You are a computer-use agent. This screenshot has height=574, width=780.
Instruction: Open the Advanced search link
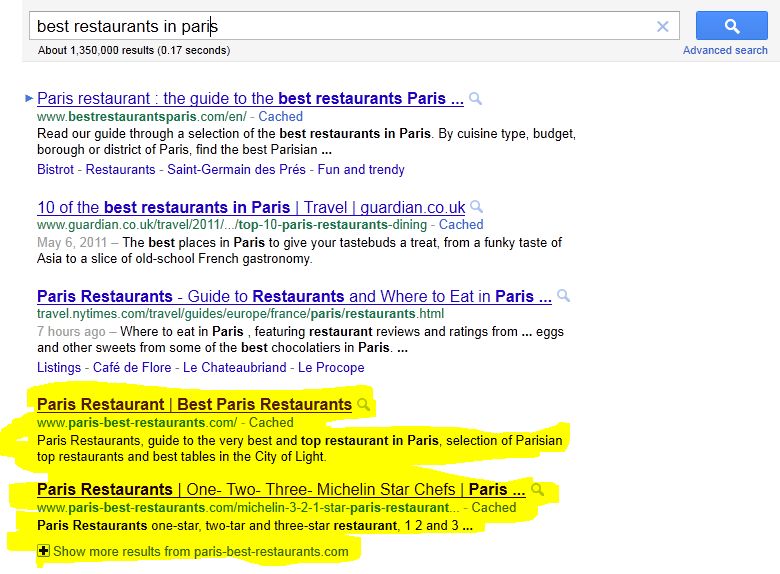pos(725,50)
